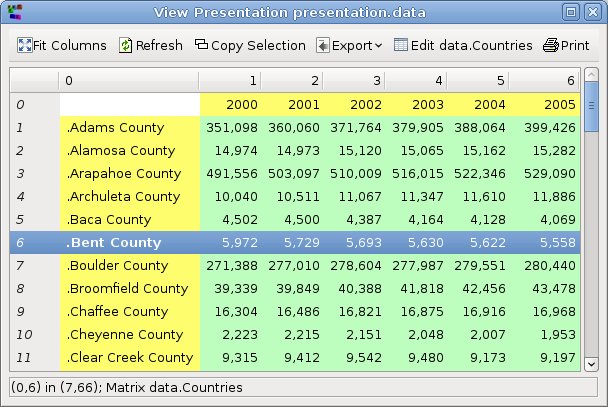Select row header 1

click(x=35, y=128)
